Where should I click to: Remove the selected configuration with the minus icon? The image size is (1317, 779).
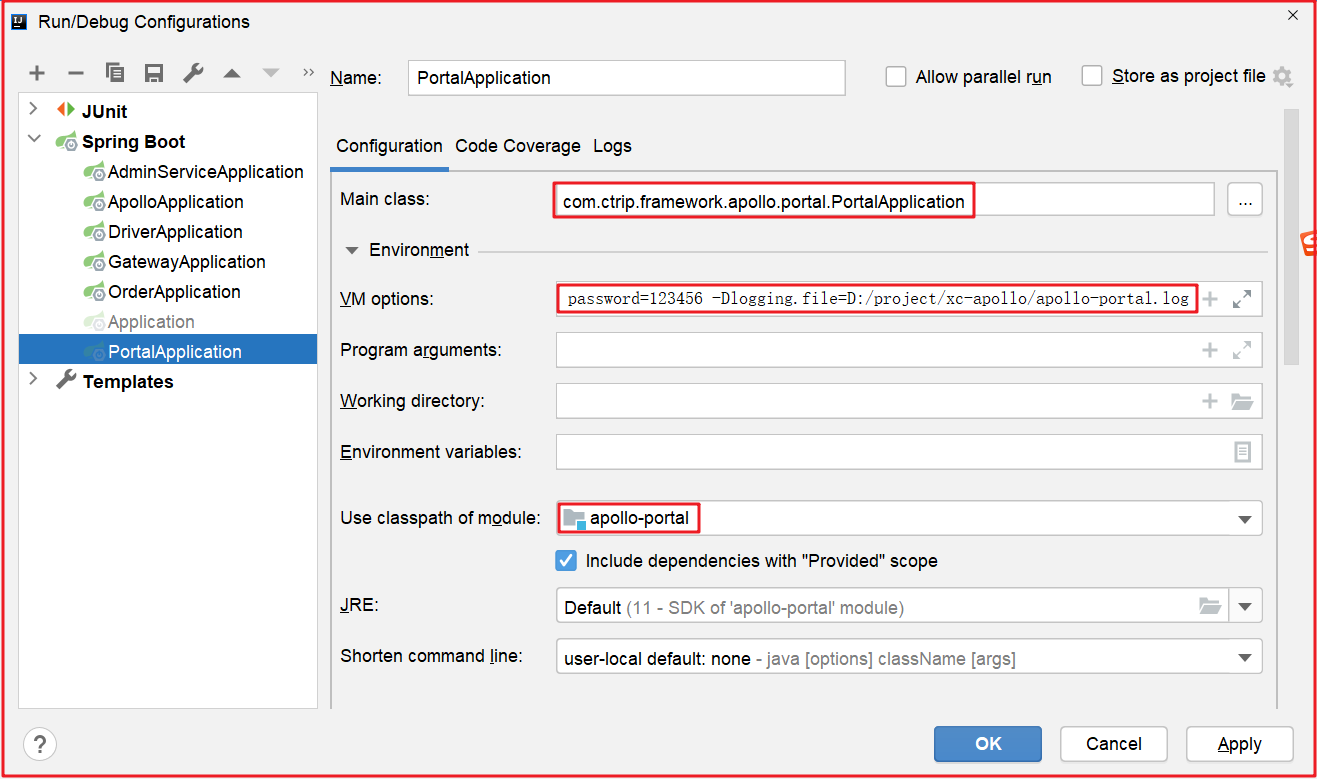(76, 73)
